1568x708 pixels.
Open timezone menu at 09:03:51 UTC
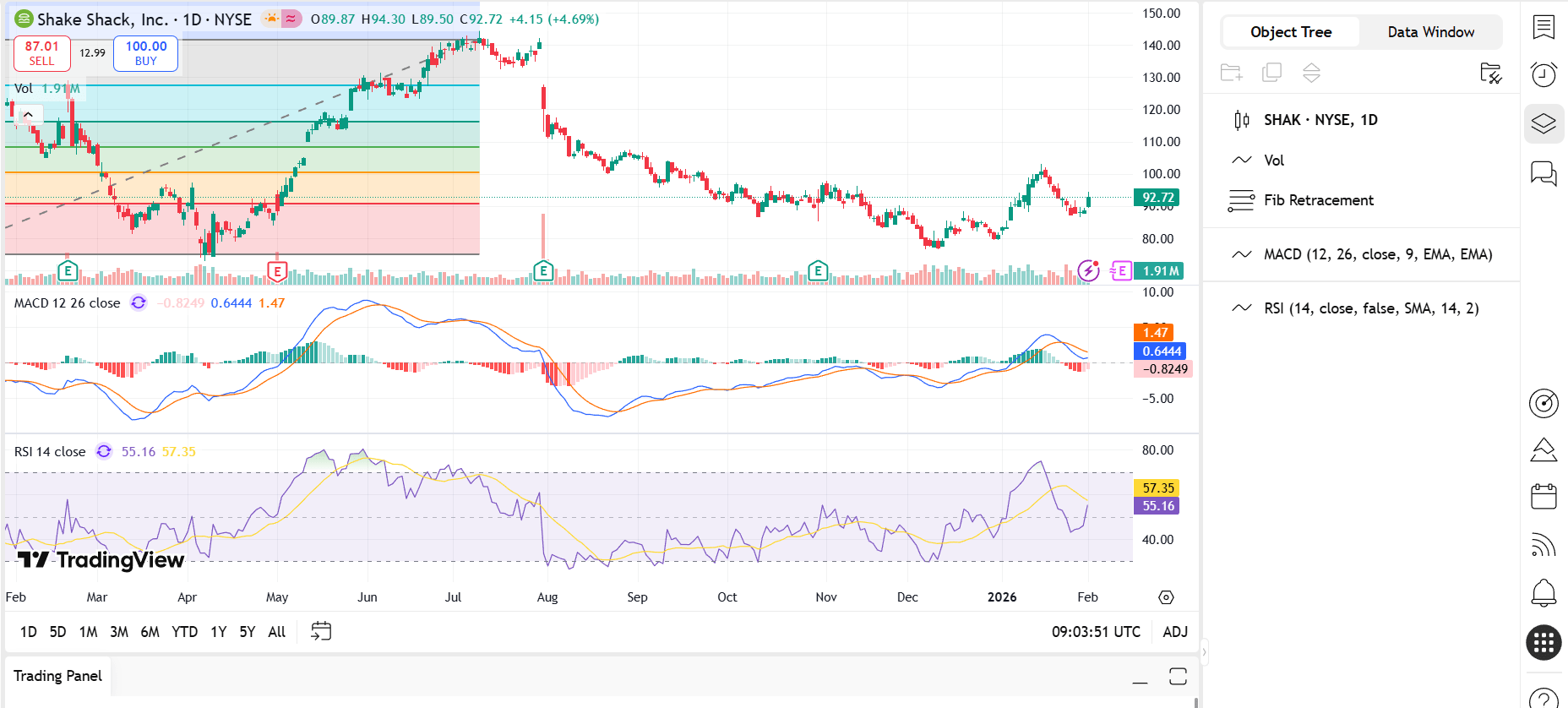pyautogui.click(x=1096, y=632)
